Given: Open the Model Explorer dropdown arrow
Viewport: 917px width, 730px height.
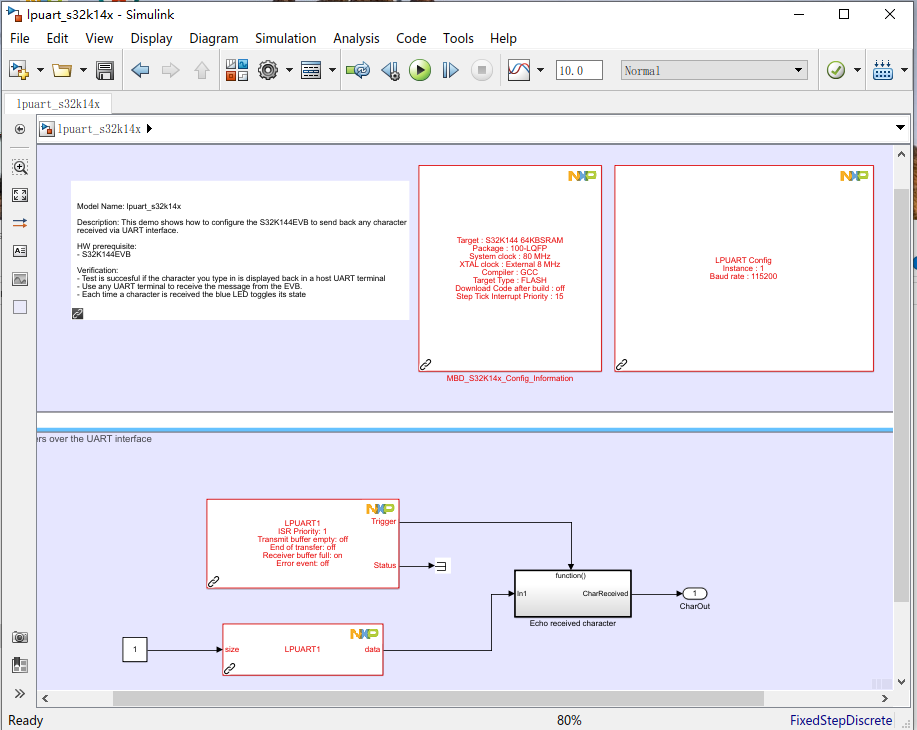Looking at the screenshot, I should pyautogui.click(x=332, y=70).
